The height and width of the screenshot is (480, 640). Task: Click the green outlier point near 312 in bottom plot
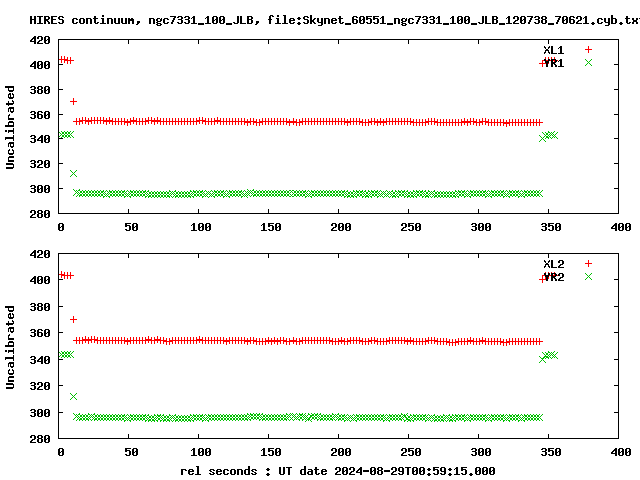(73, 396)
